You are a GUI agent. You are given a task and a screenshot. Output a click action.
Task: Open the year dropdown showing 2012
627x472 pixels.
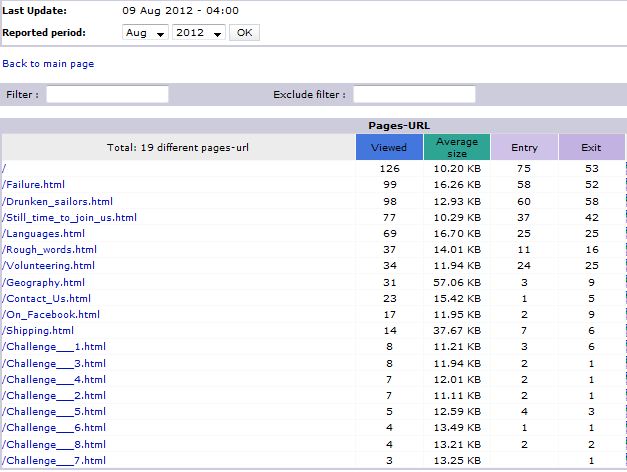[x=198, y=33]
